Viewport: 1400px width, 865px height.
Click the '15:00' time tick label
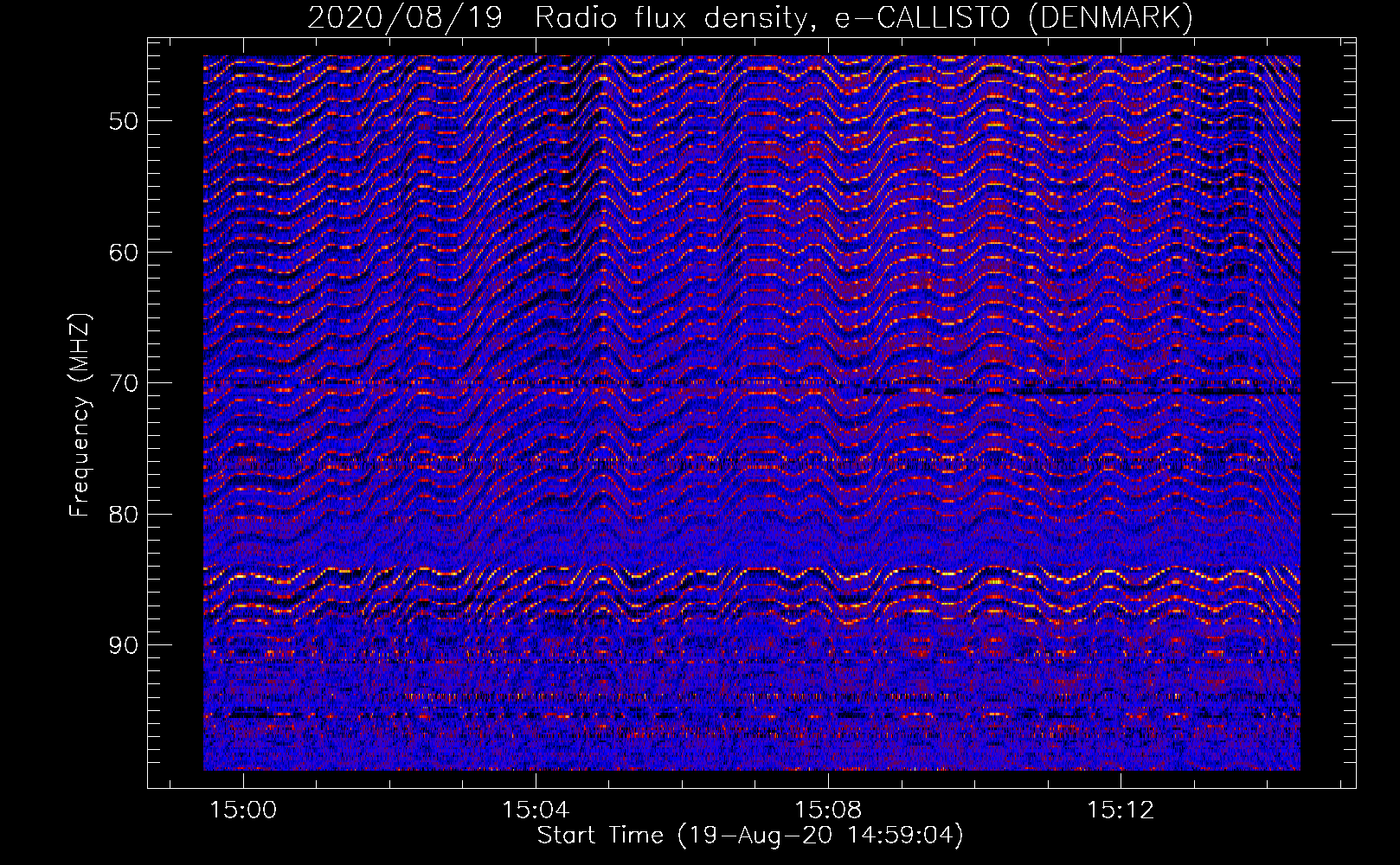[x=244, y=811]
